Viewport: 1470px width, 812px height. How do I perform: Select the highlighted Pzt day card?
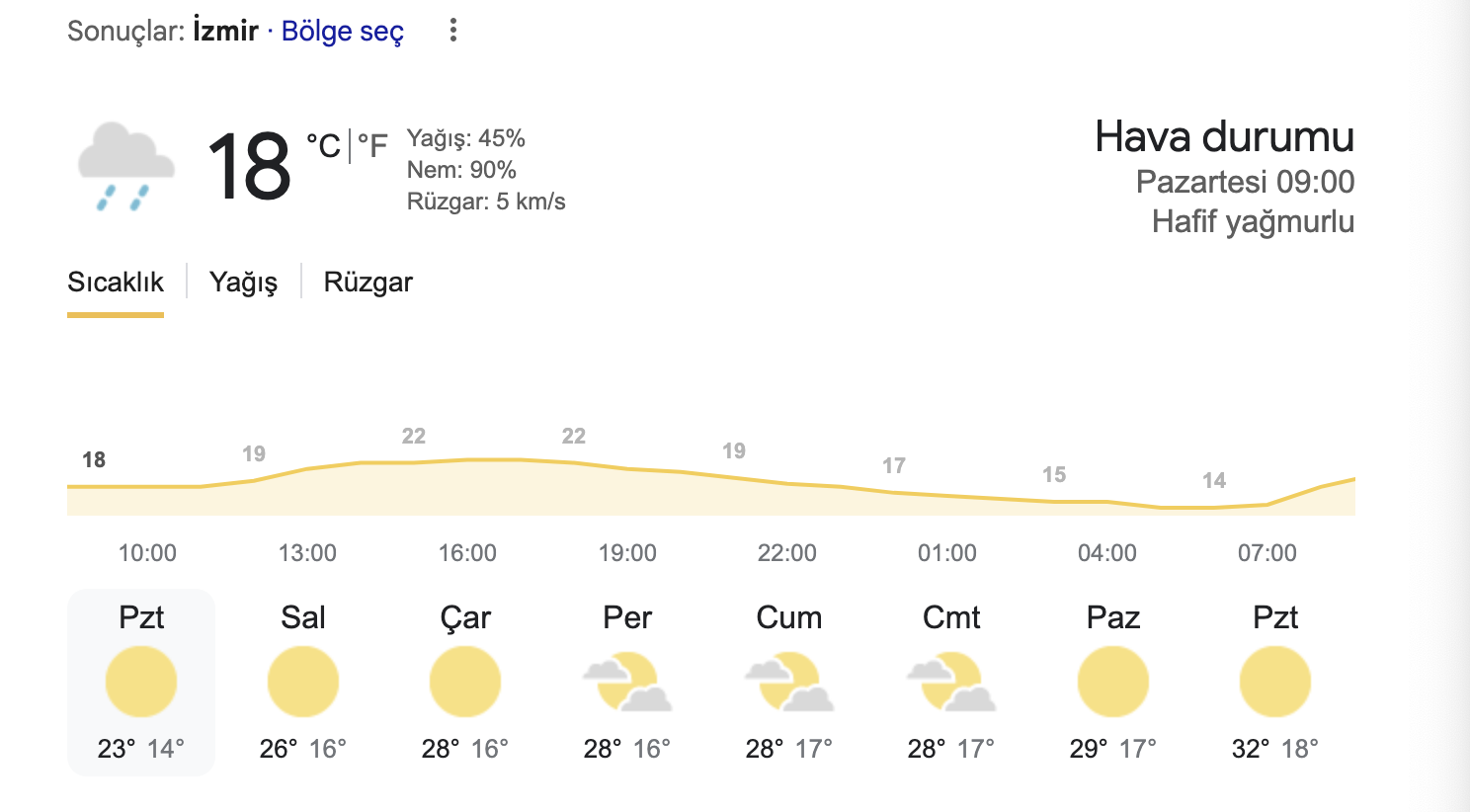click(141, 683)
